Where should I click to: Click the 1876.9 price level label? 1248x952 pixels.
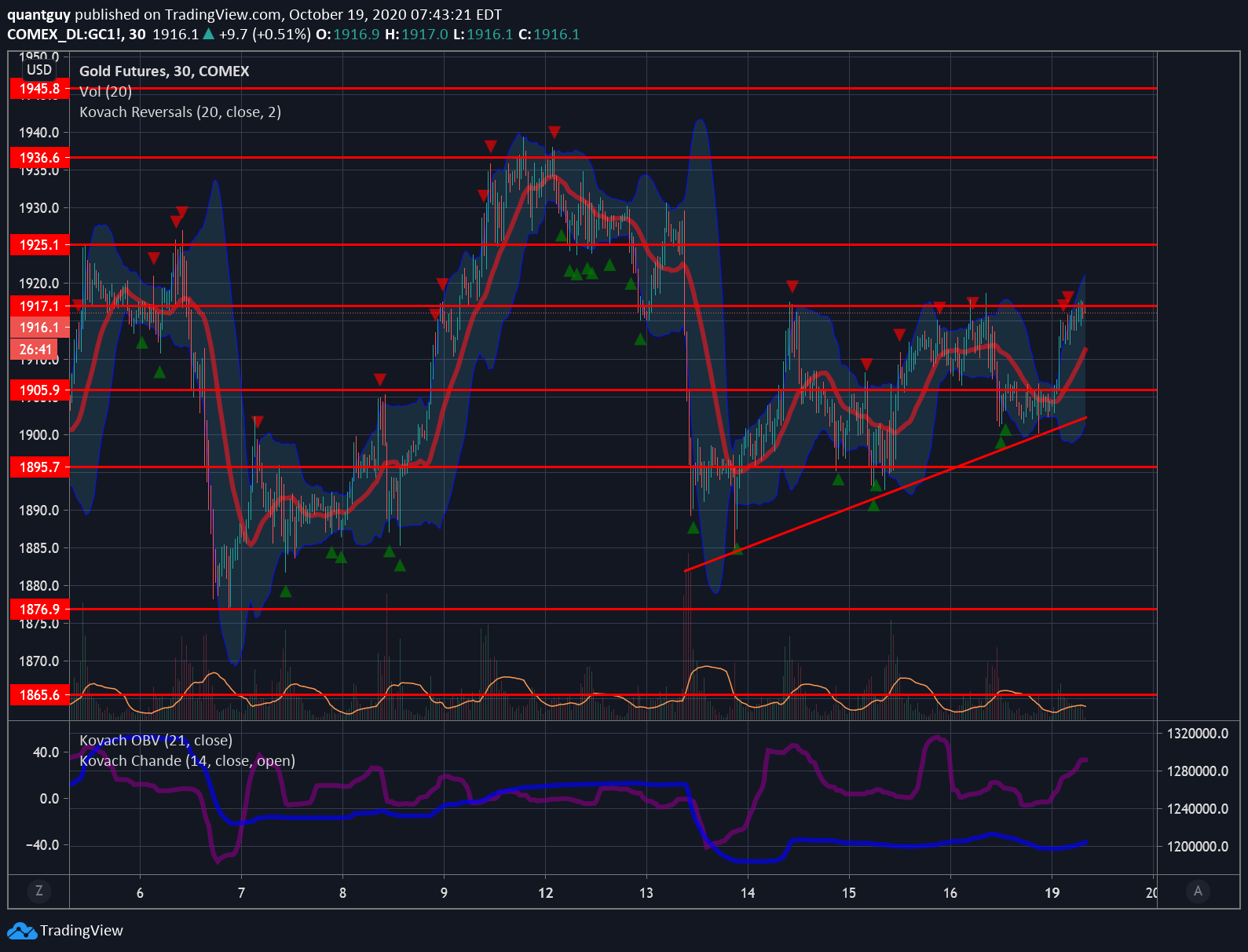(x=39, y=610)
